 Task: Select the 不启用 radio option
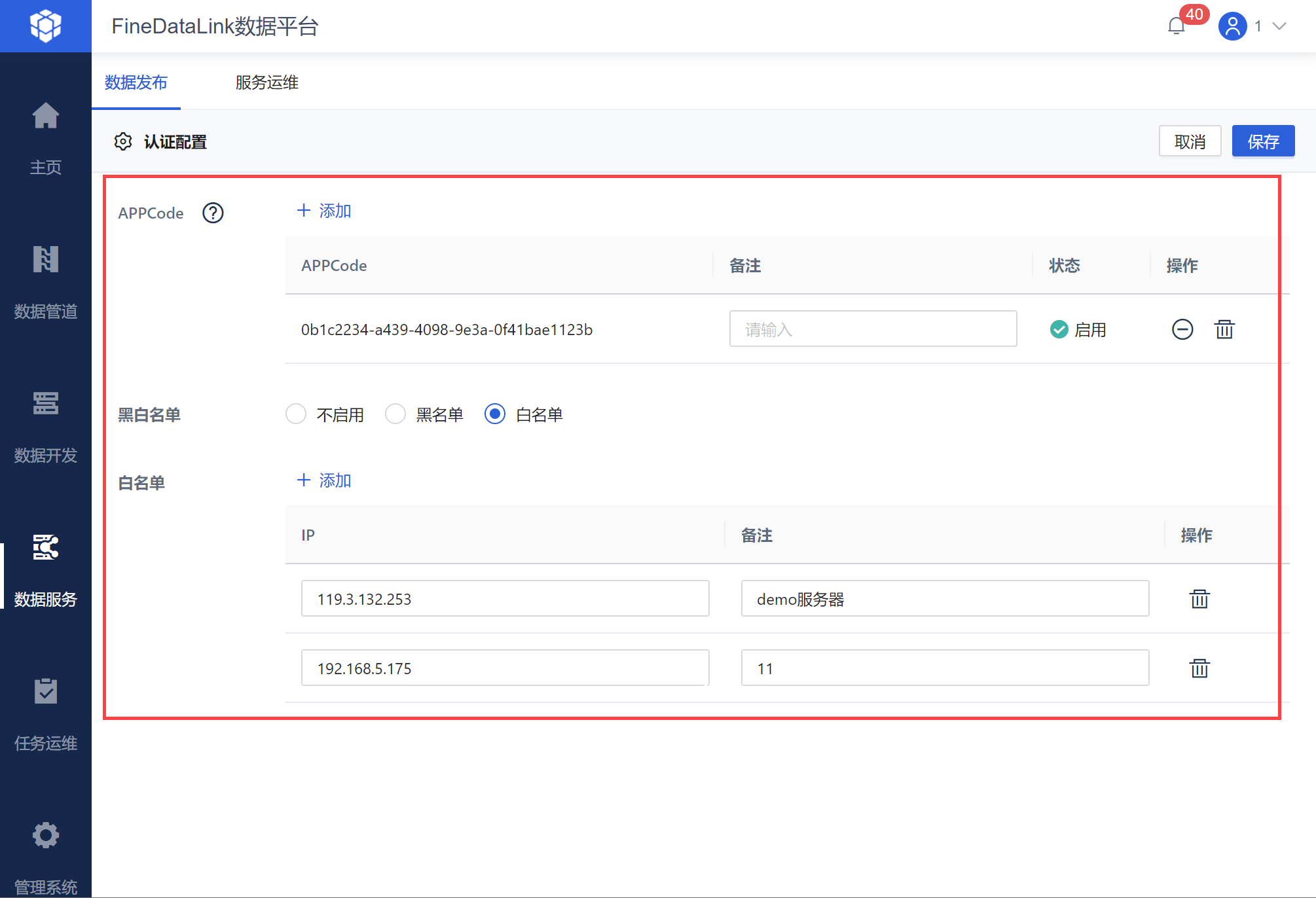coord(296,414)
